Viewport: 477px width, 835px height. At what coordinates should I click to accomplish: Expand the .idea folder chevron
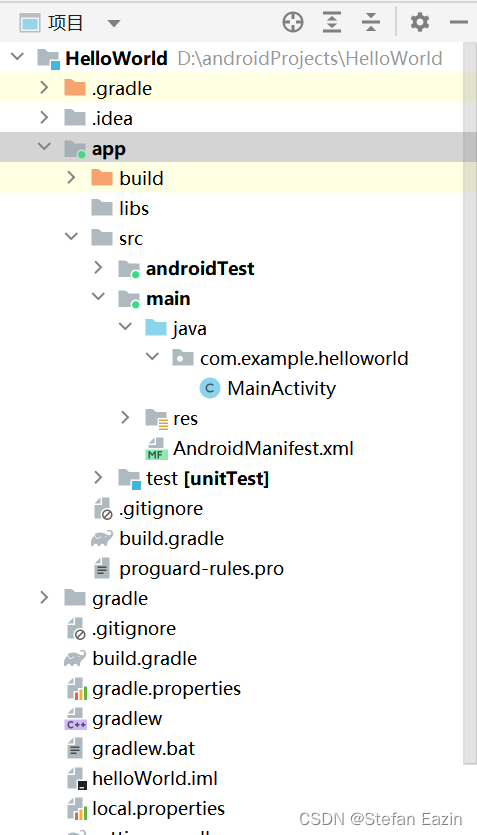[x=45, y=118]
